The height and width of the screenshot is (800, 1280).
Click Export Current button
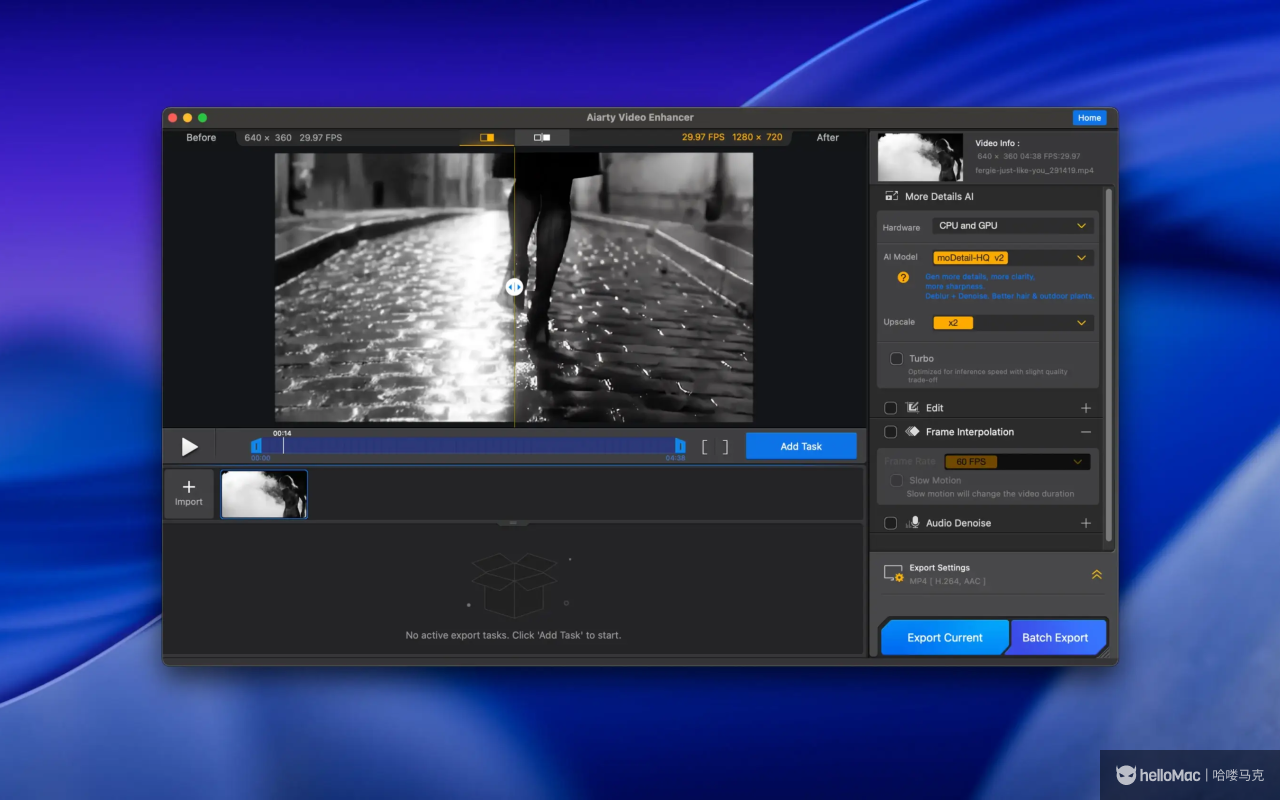pyautogui.click(x=945, y=637)
